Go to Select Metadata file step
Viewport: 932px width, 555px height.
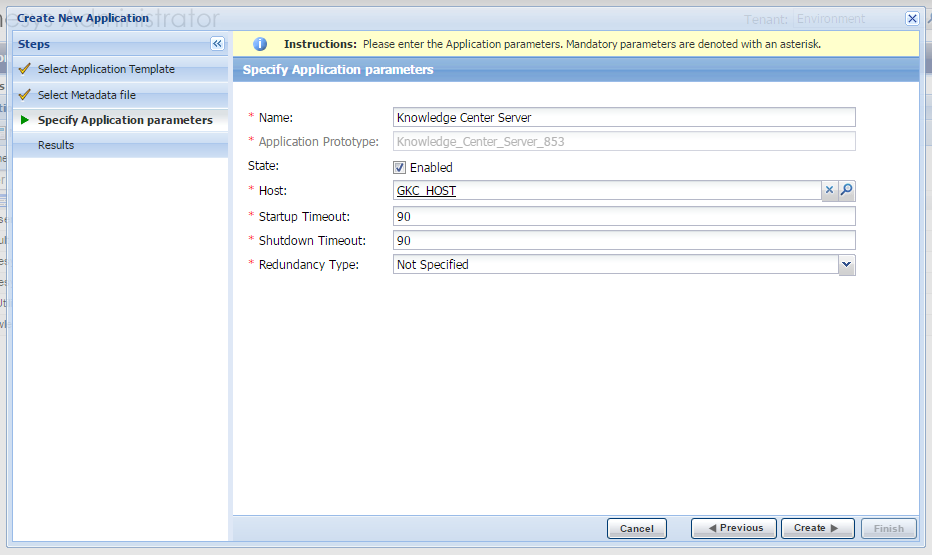pos(87,95)
